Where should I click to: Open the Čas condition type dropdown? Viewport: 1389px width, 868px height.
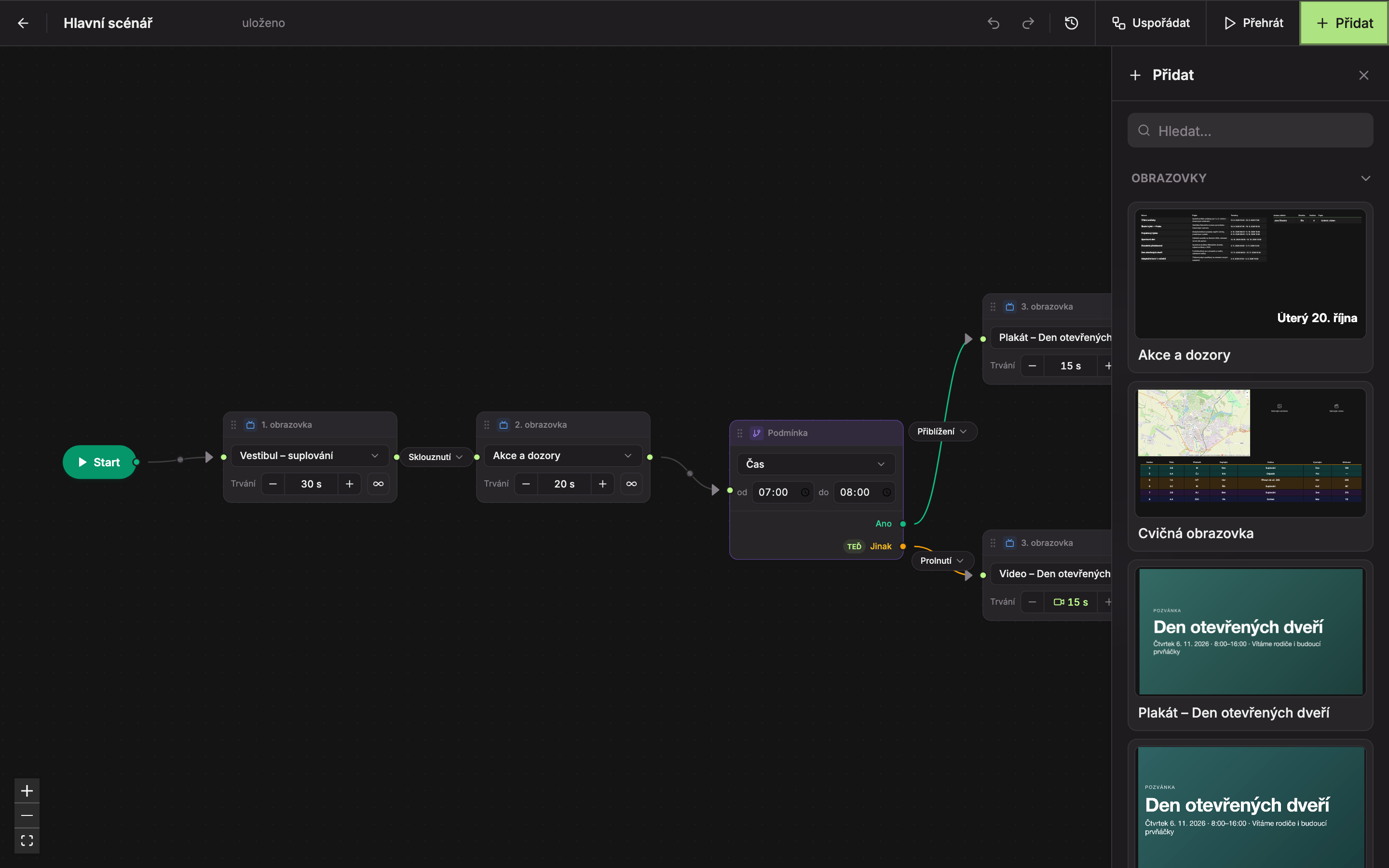[816, 464]
